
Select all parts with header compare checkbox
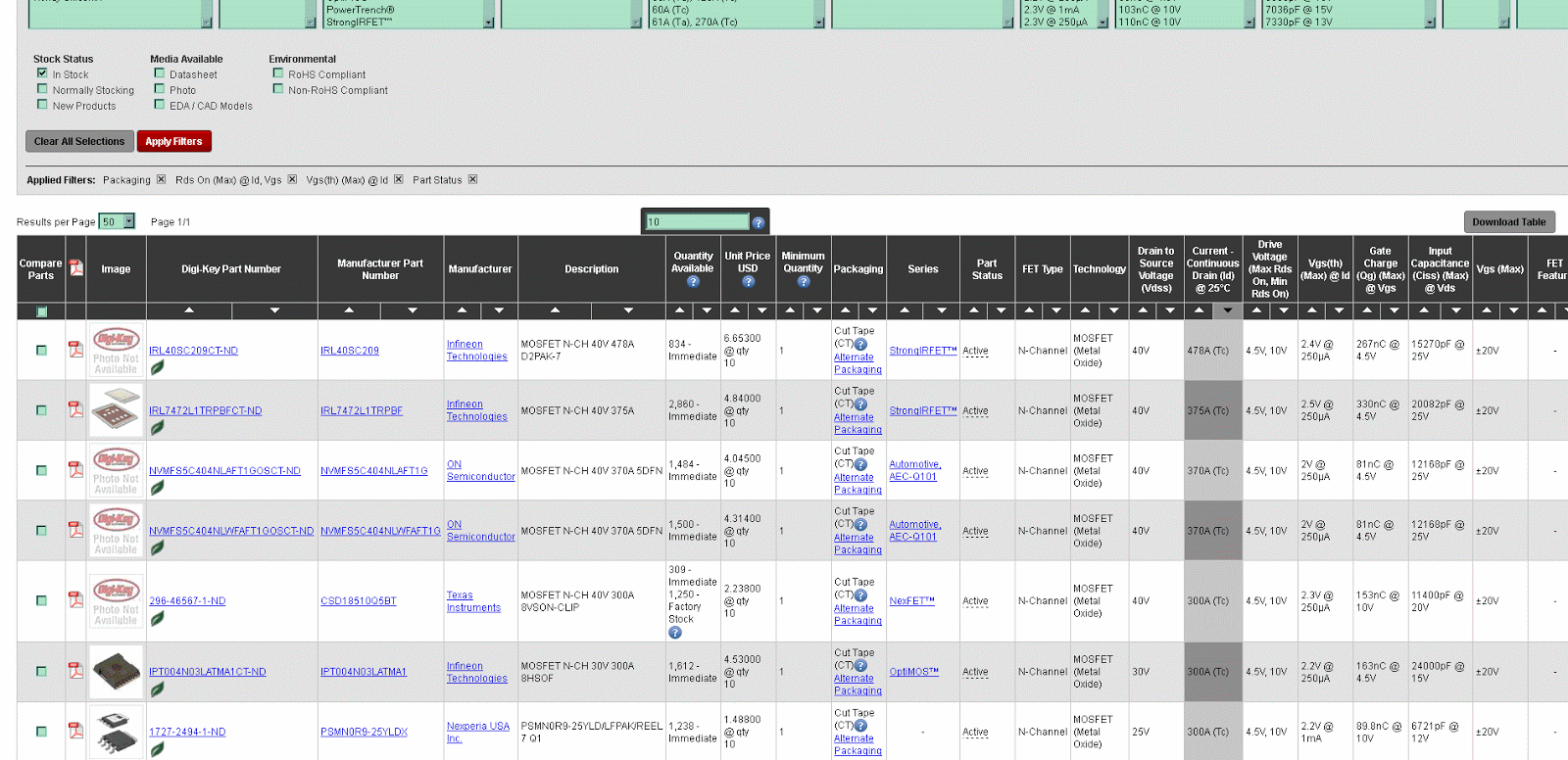41,311
